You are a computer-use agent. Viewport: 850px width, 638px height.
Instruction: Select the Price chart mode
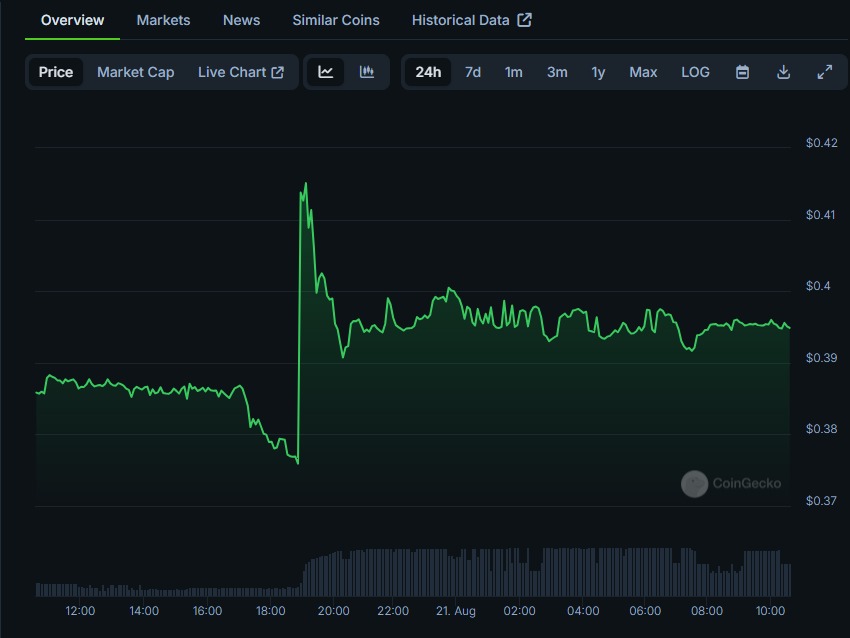pyautogui.click(x=56, y=72)
